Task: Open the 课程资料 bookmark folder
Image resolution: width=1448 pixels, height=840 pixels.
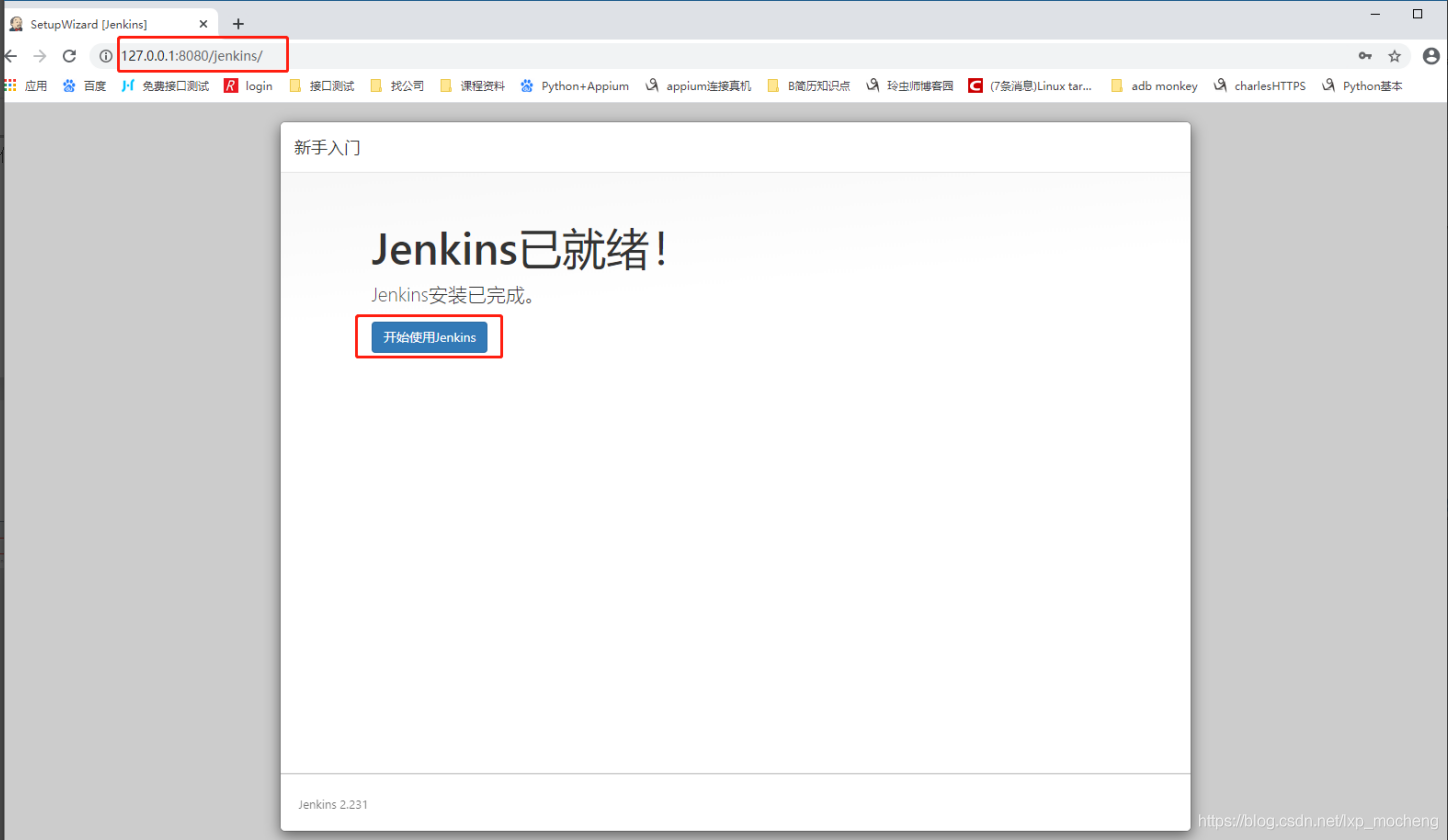Action: (472, 86)
